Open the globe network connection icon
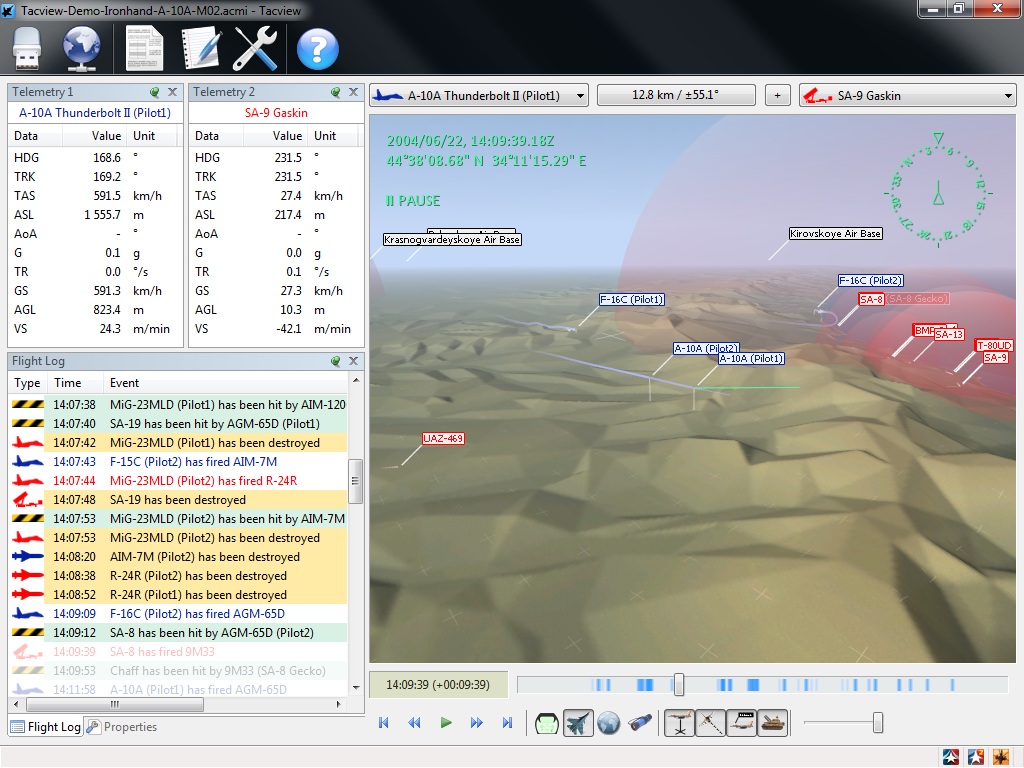 (x=82, y=47)
